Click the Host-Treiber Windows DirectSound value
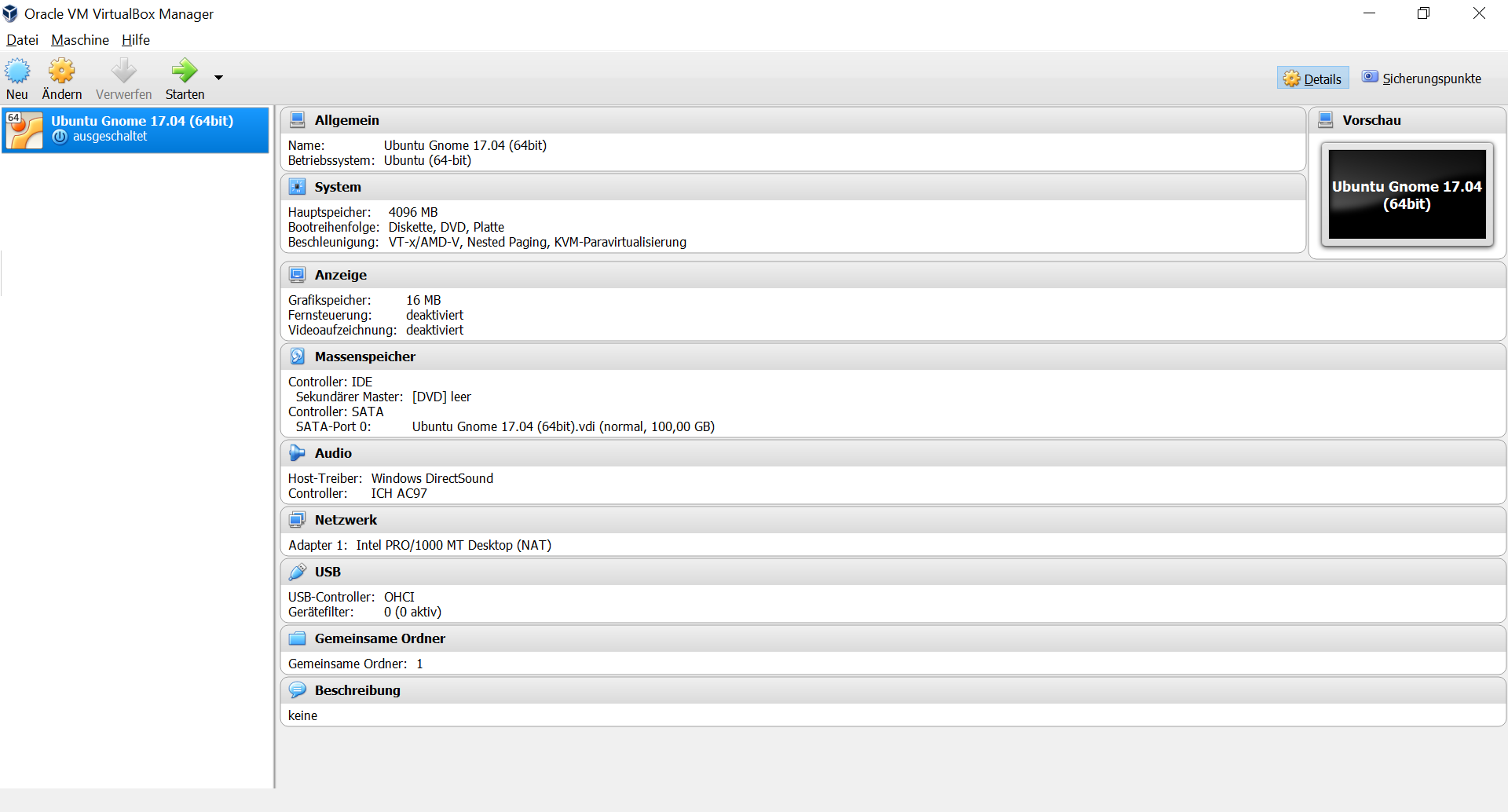 click(432, 478)
